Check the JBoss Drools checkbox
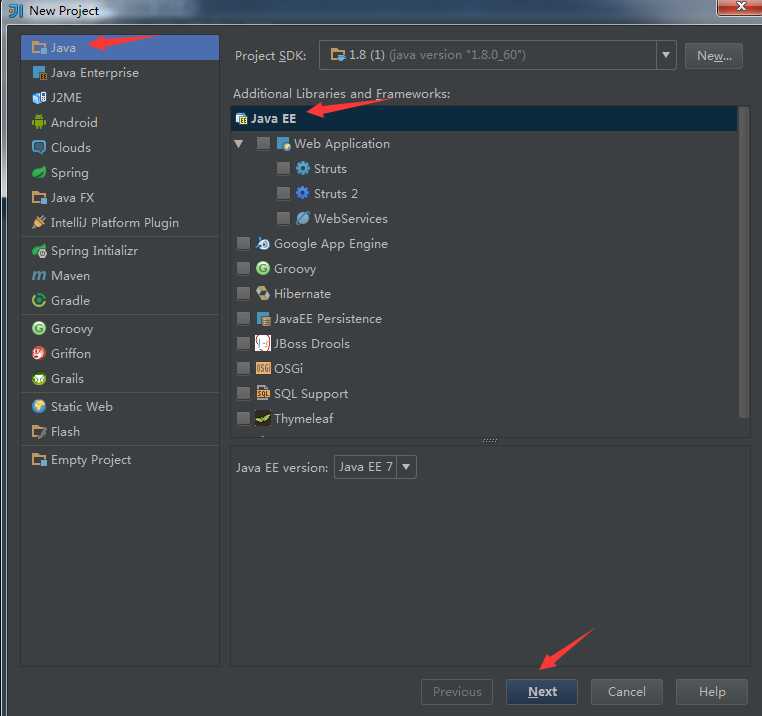The width and height of the screenshot is (762, 716). point(243,343)
